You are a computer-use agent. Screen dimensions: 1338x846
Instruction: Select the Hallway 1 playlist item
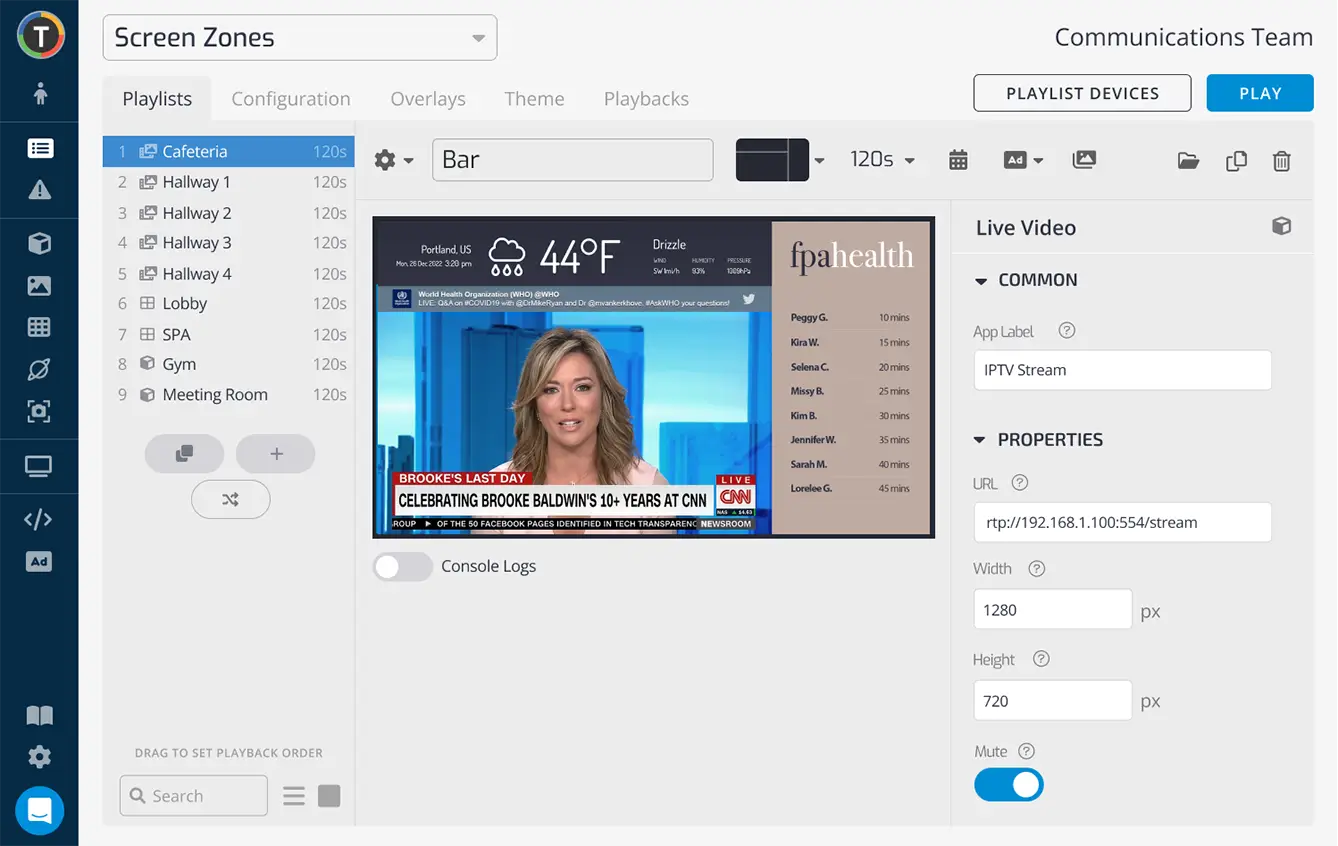(229, 182)
